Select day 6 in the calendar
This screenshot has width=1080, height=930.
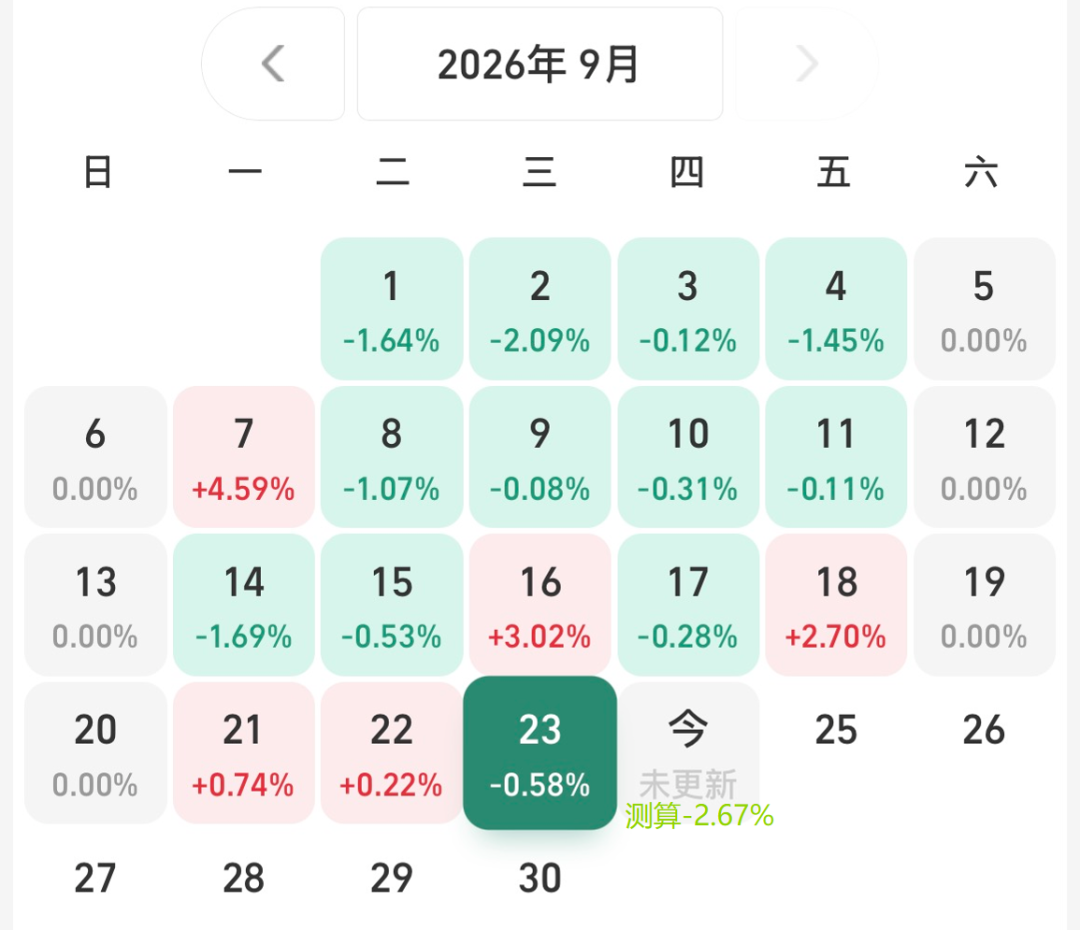click(x=95, y=457)
